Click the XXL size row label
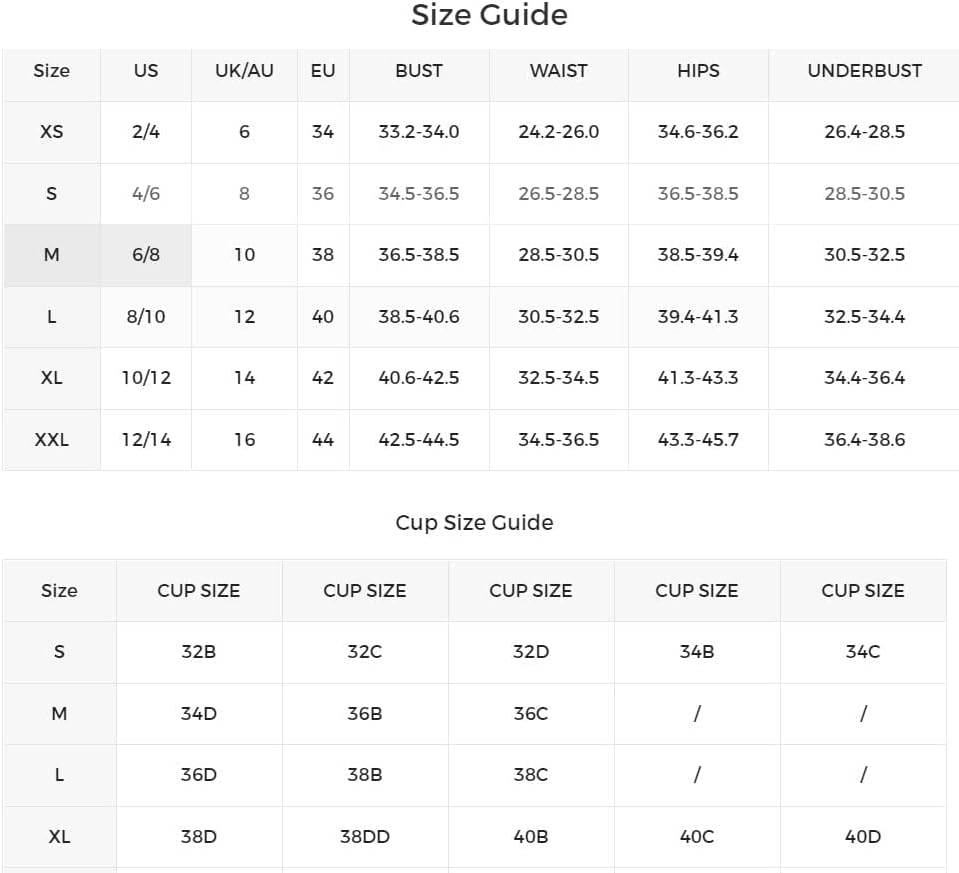Screen dimensions: 959x873 51,440
